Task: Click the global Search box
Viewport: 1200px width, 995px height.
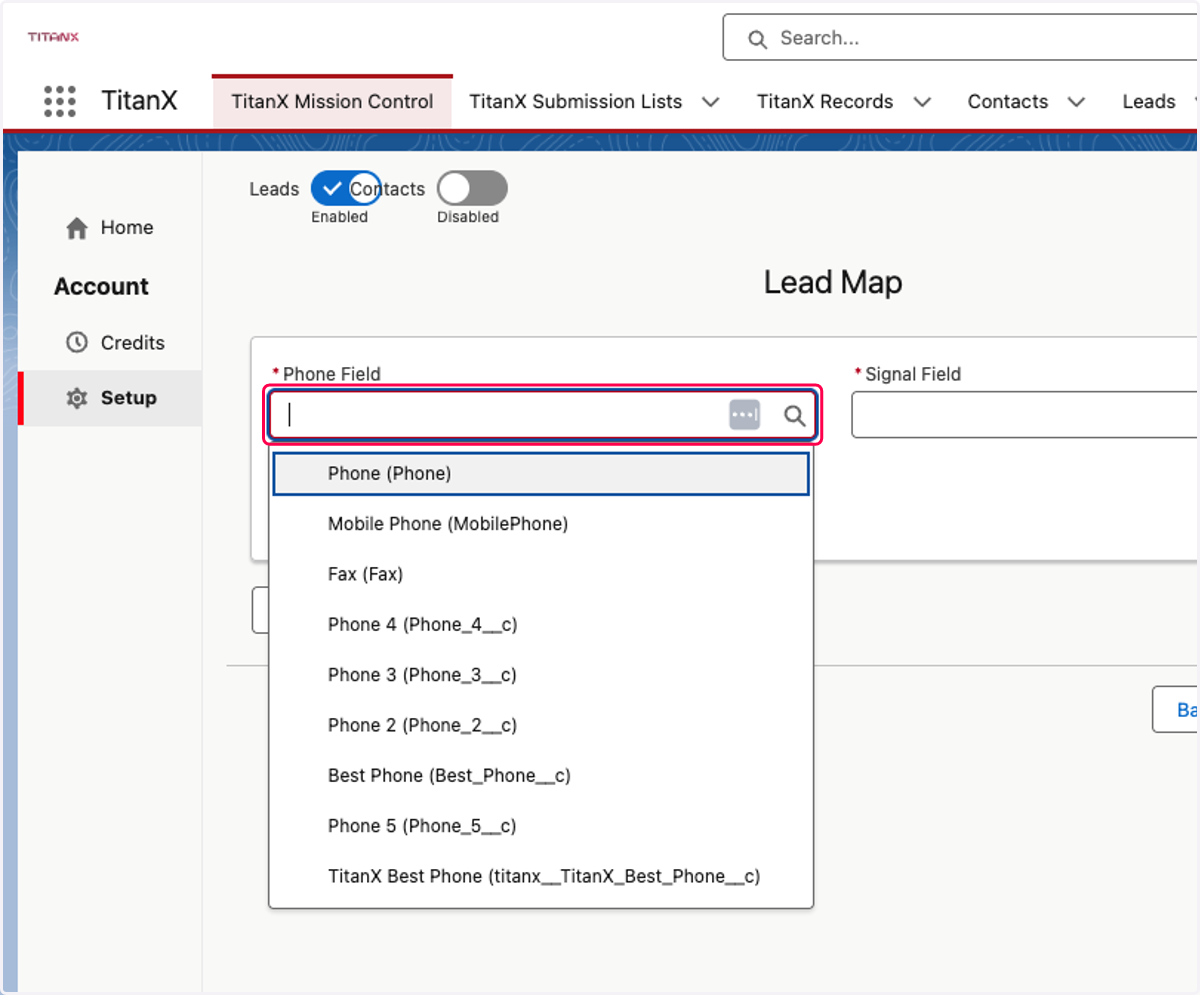Action: pos(960,39)
